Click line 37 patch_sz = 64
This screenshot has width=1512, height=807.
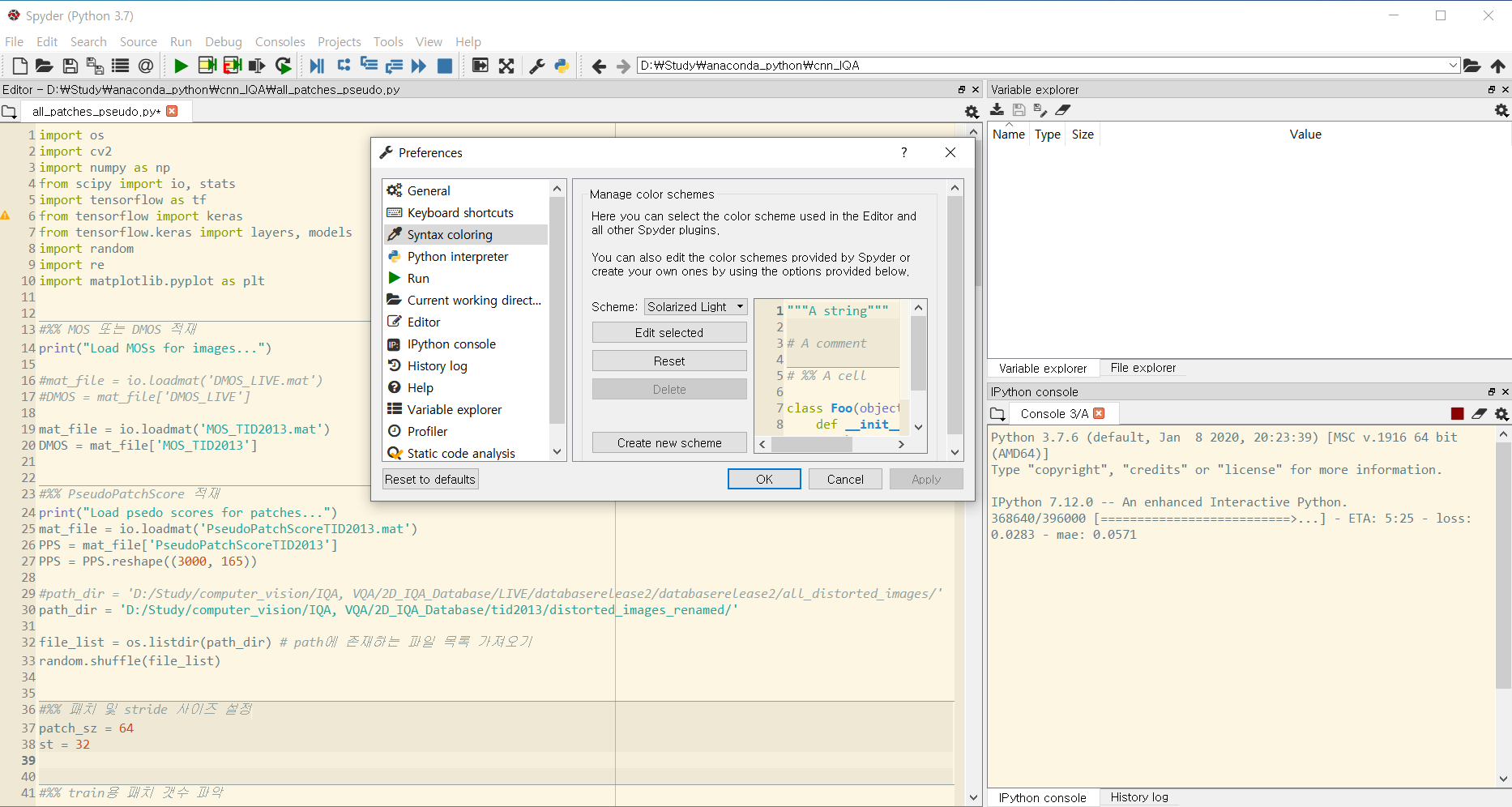coord(86,728)
